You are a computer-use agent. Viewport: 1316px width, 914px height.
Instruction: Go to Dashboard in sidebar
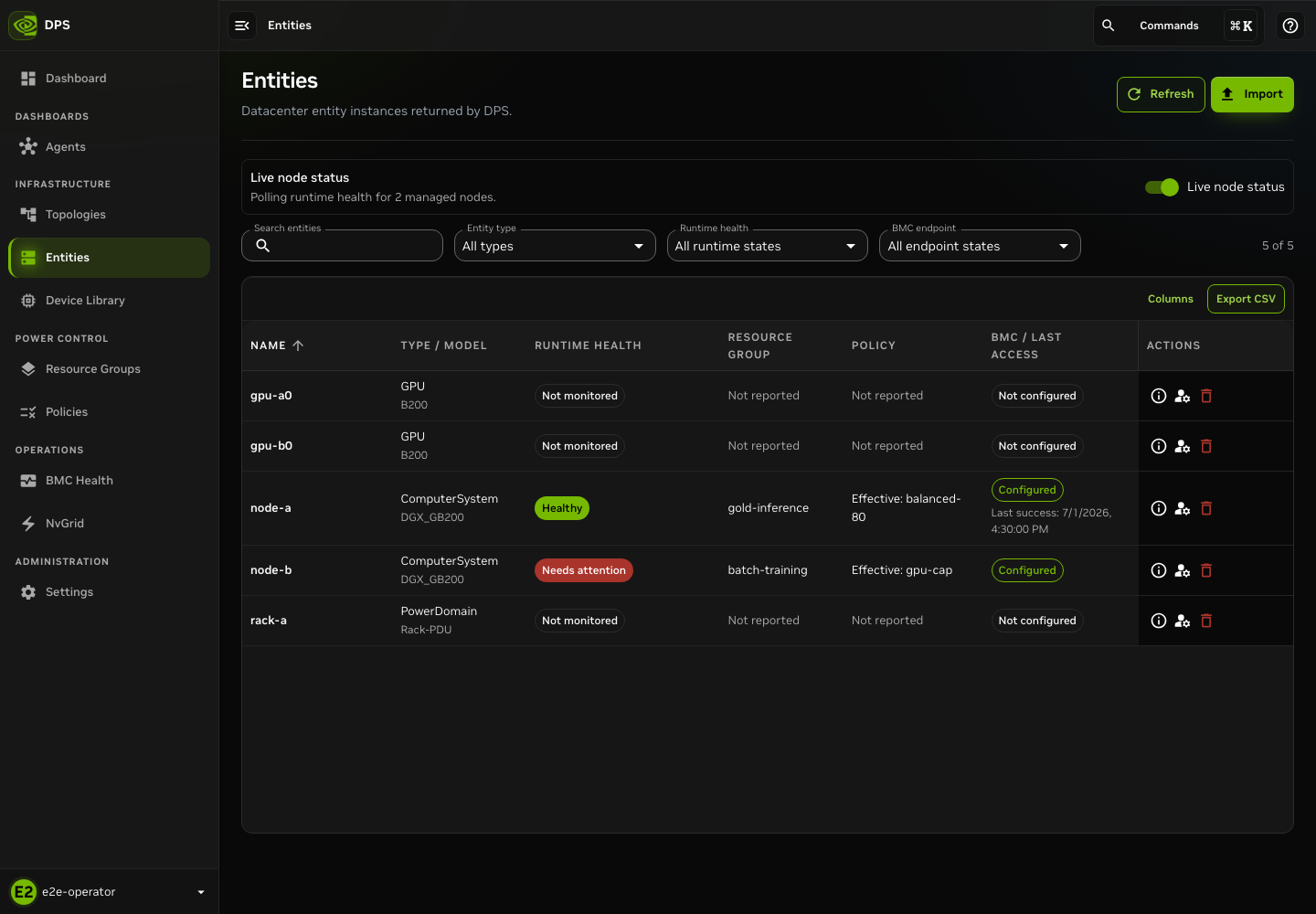point(109,79)
